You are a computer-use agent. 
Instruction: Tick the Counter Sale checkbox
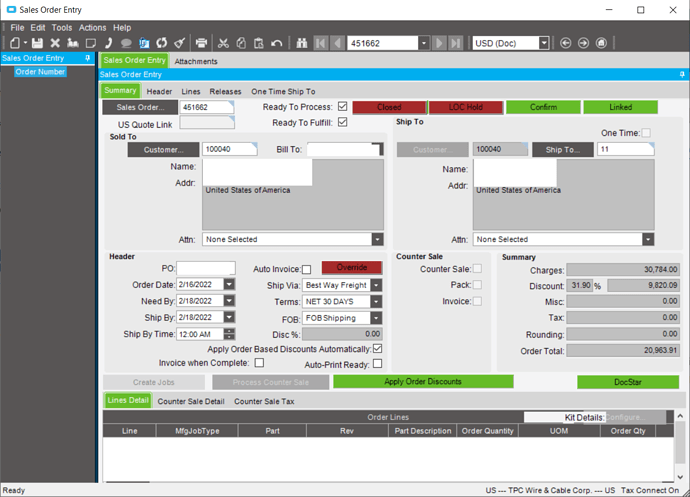477,269
